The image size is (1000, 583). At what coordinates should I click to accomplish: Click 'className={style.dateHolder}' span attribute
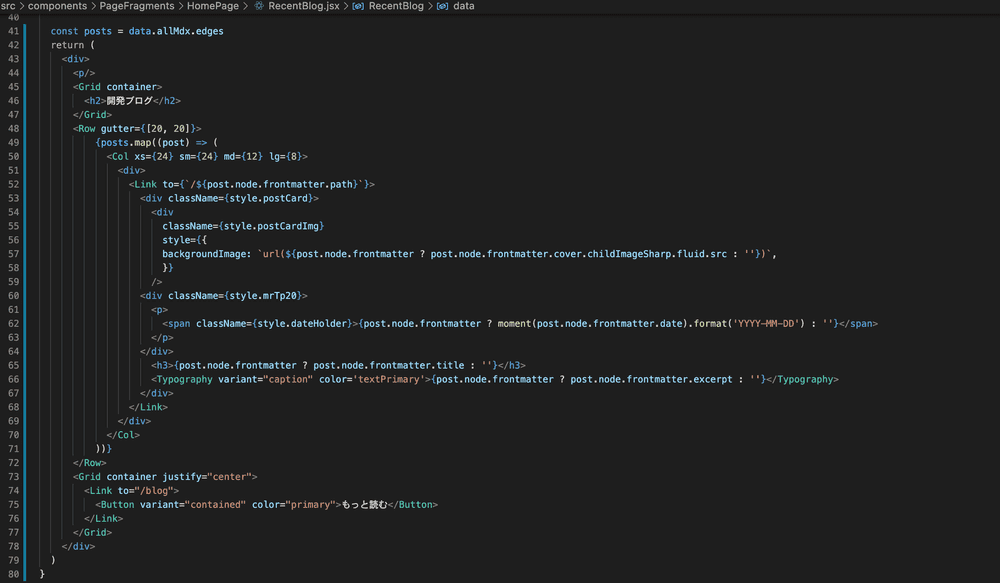click(274, 323)
